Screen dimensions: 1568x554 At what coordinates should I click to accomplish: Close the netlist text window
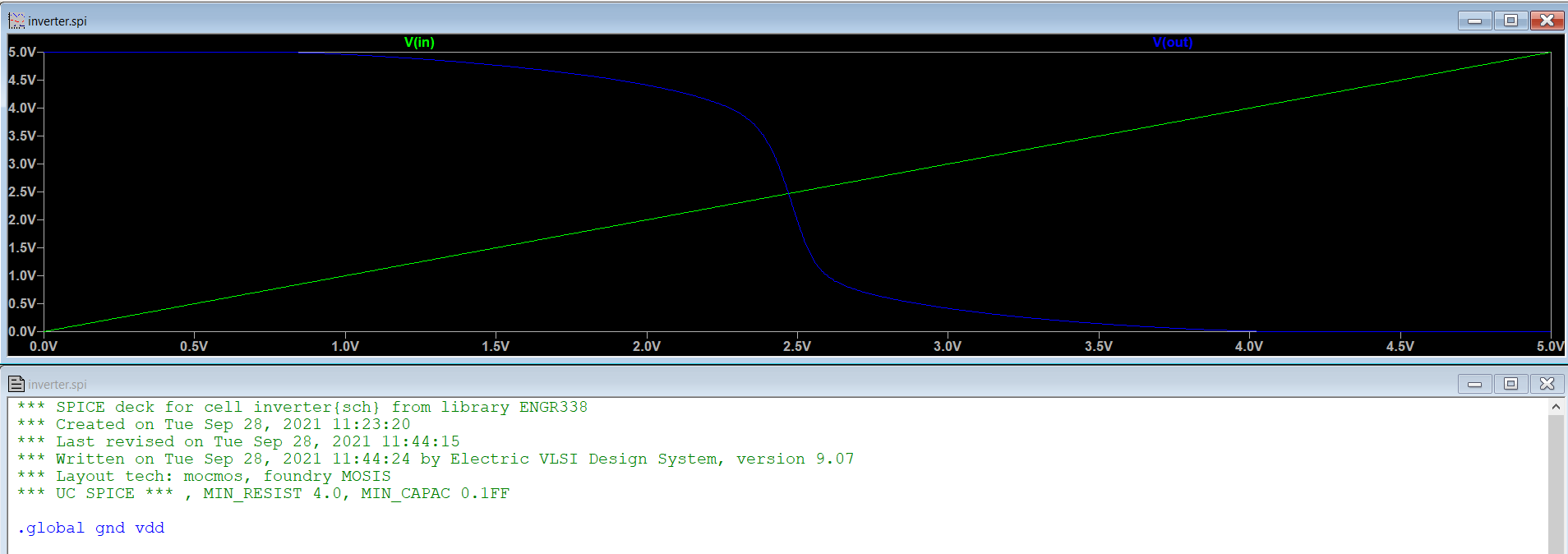1547,384
